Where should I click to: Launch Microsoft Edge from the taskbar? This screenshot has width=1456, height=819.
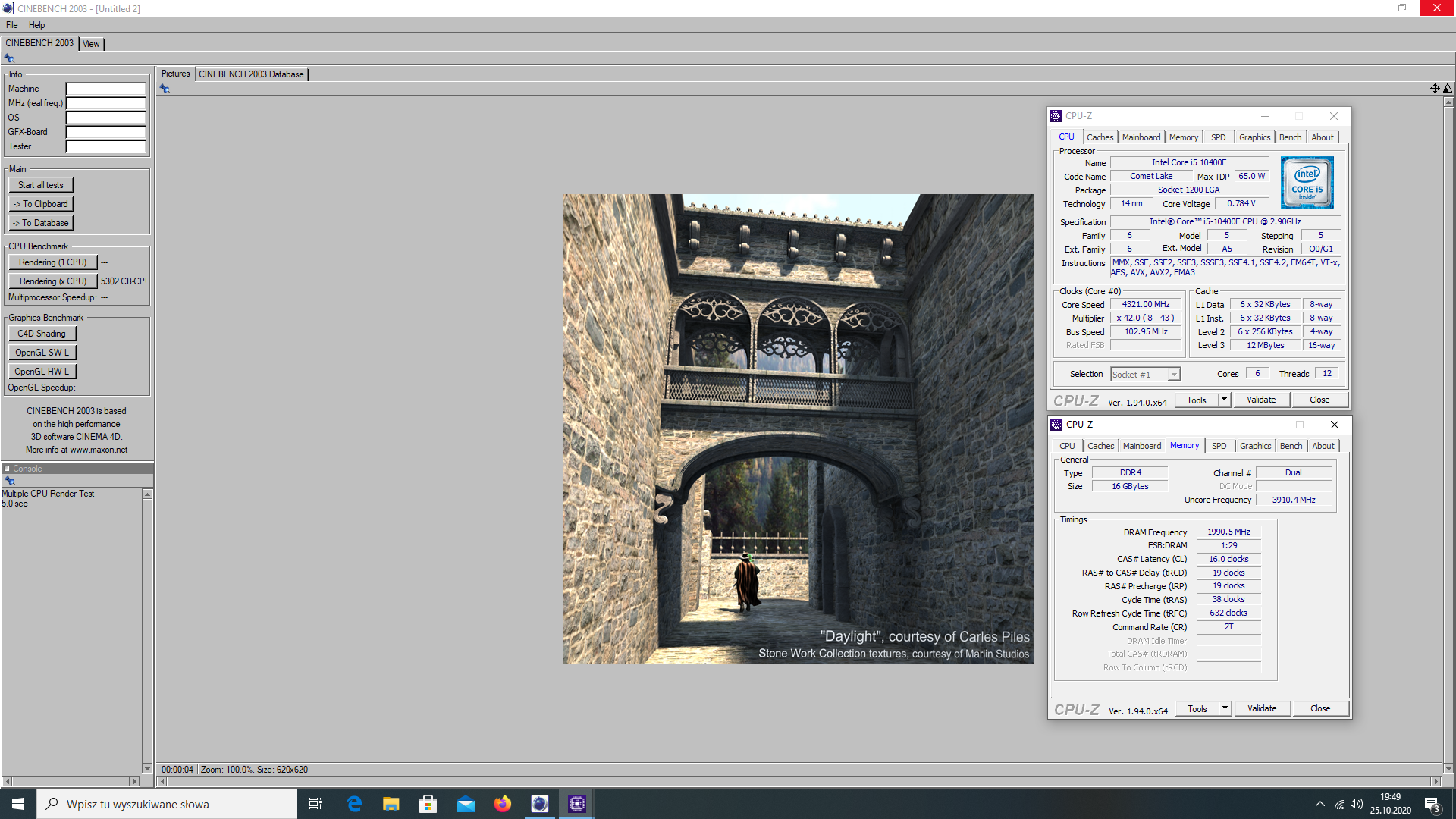click(x=354, y=804)
